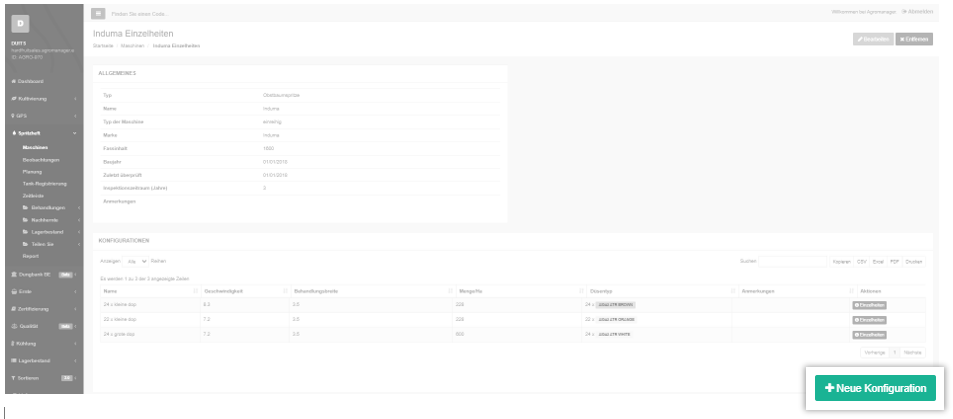Sort the table by the Geschwindigkeit column

click(x=246, y=291)
